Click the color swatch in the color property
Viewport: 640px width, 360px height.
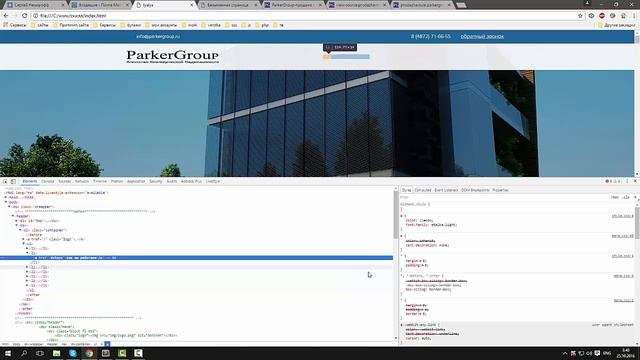tap(421, 220)
